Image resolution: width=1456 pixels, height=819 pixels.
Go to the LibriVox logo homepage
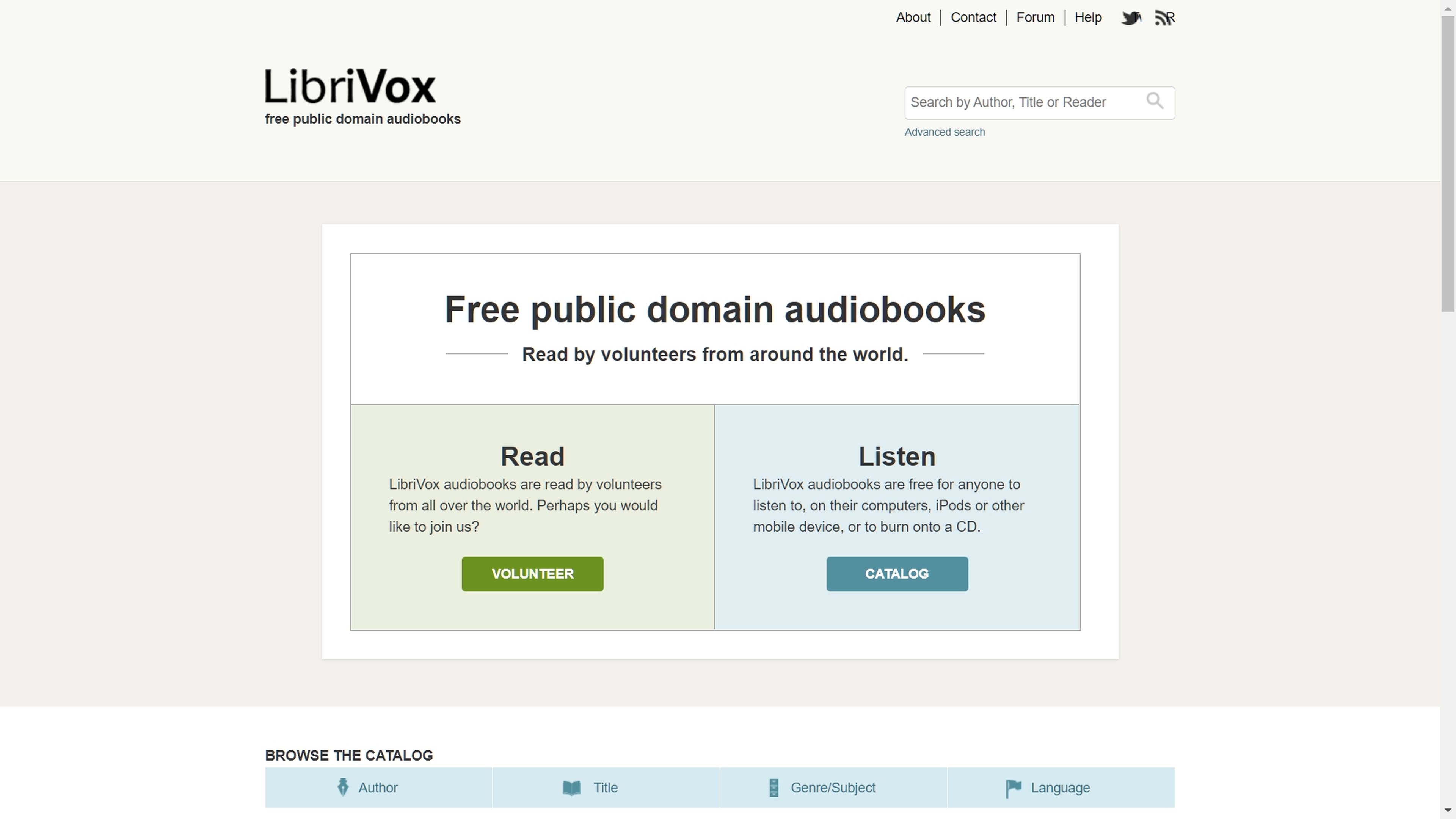click(x=350, y=86)
